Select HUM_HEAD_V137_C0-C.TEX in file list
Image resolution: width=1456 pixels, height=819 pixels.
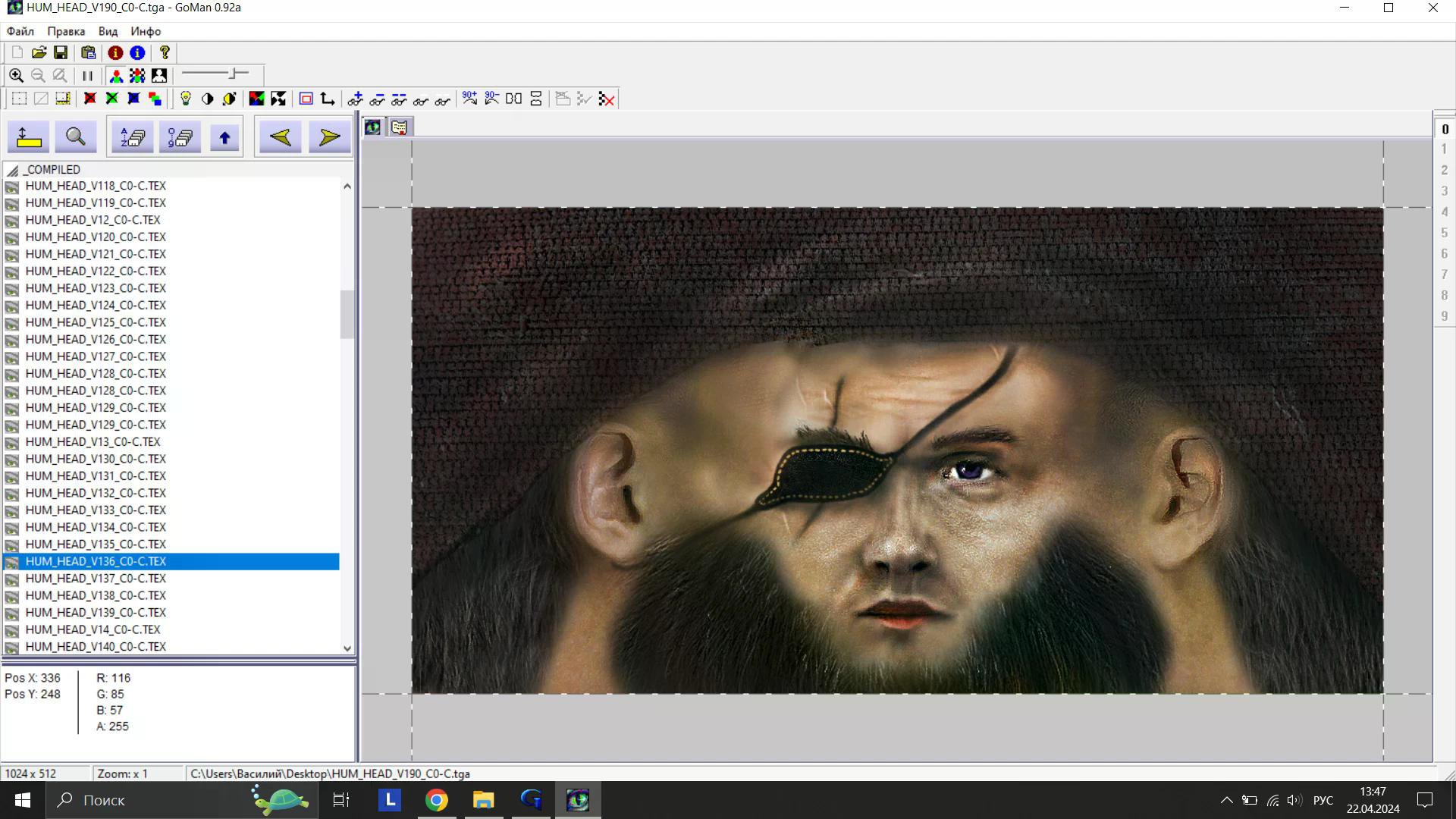point(96,579)
